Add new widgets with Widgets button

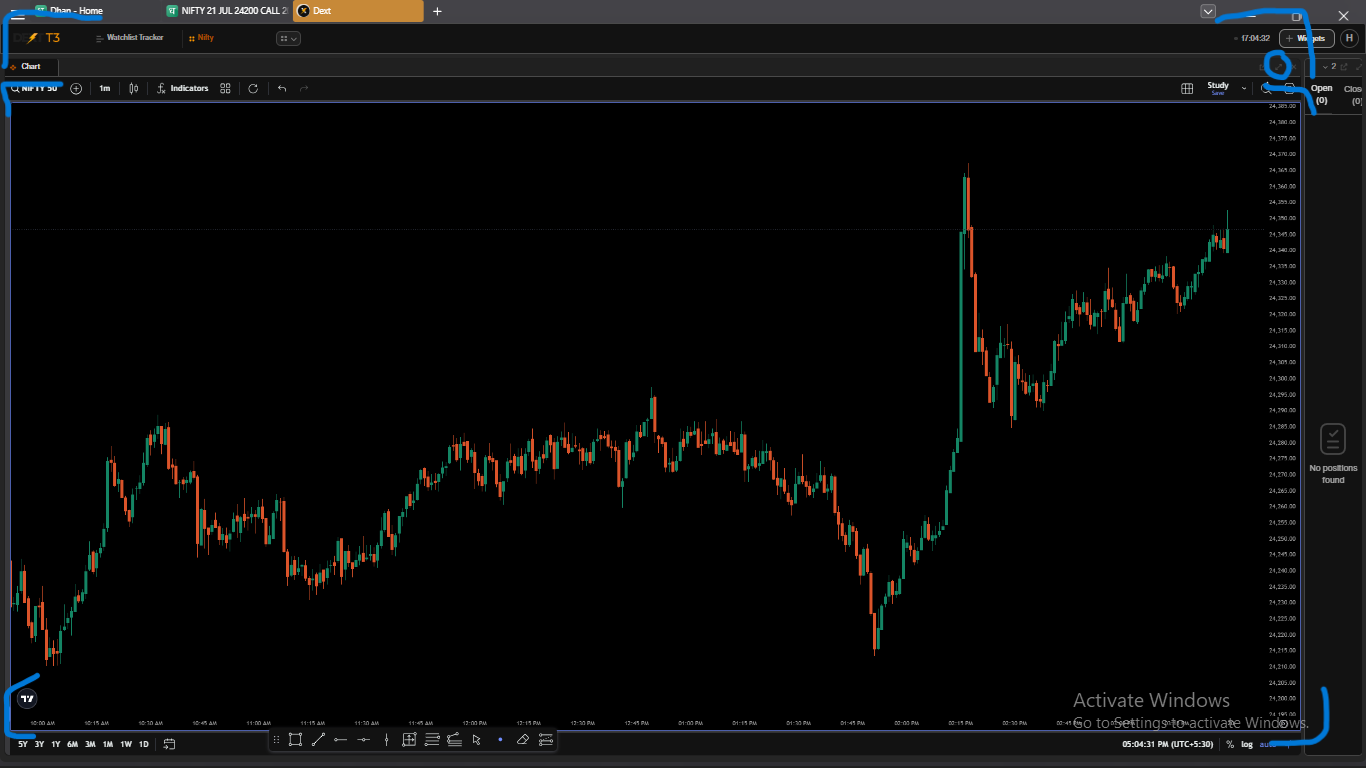[x=1307, y=38]
